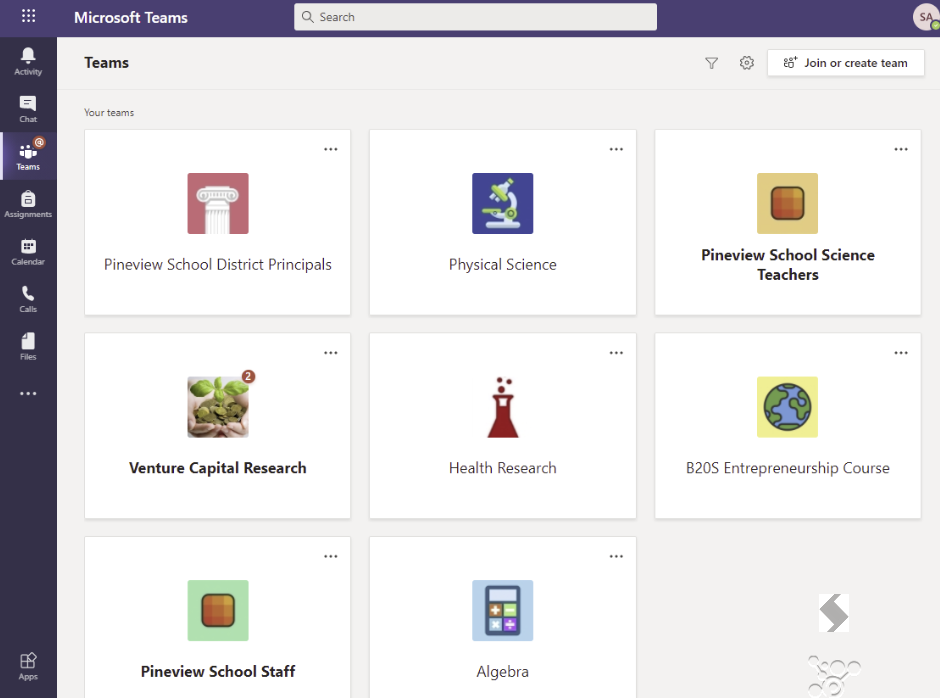Click the Microsoft Teams title text
The image size is (940, 698).
[x=131, y=17]
